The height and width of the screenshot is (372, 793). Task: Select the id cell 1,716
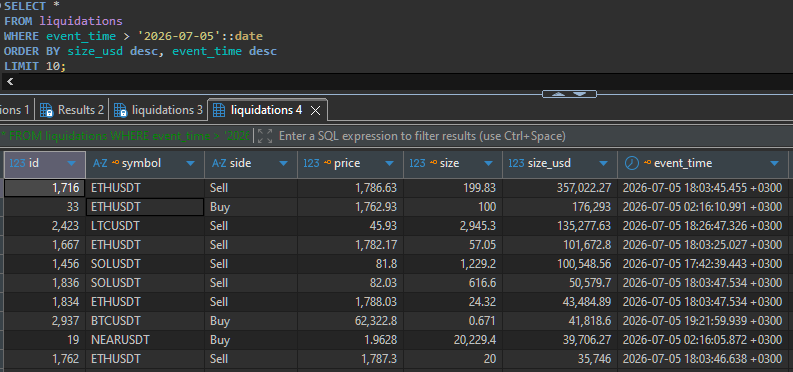tap(45, 188)
